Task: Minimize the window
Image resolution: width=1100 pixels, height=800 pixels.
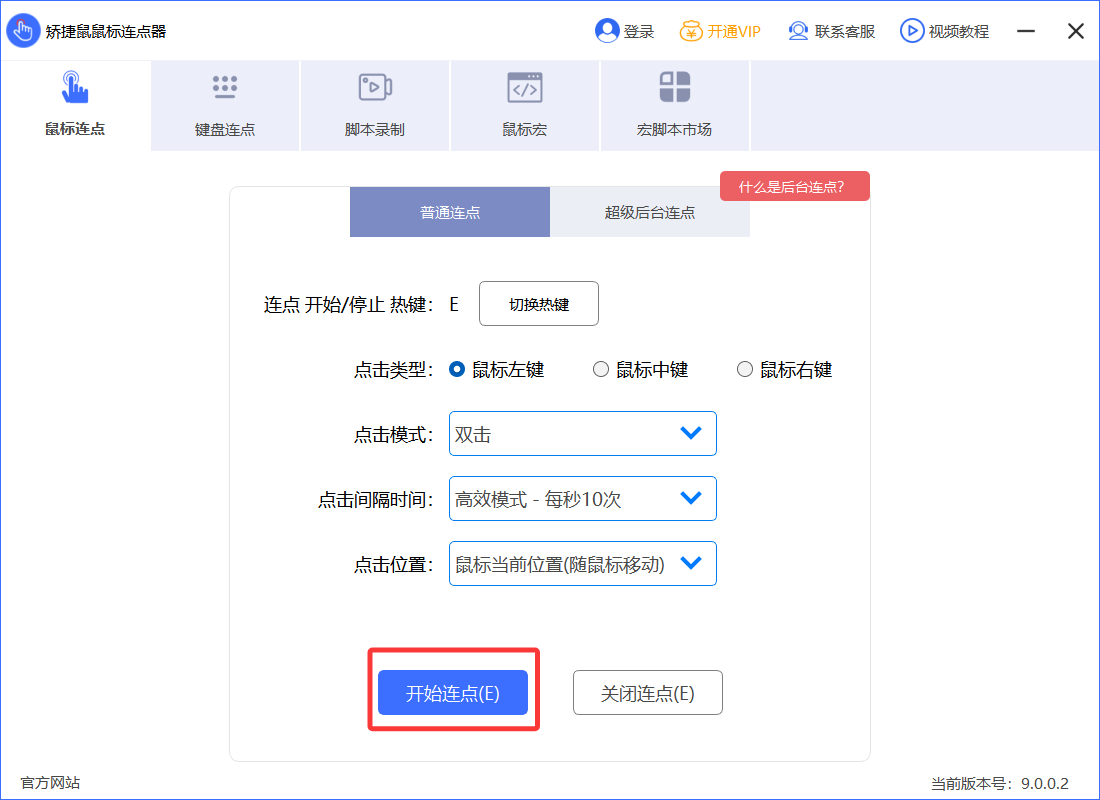Action: (1026, 31)
